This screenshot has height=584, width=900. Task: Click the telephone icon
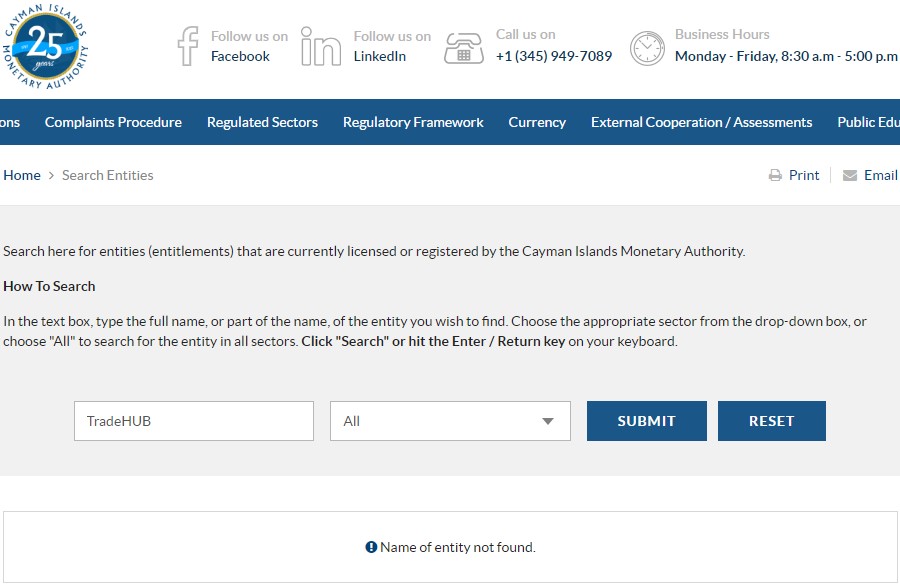pos(464,47)
